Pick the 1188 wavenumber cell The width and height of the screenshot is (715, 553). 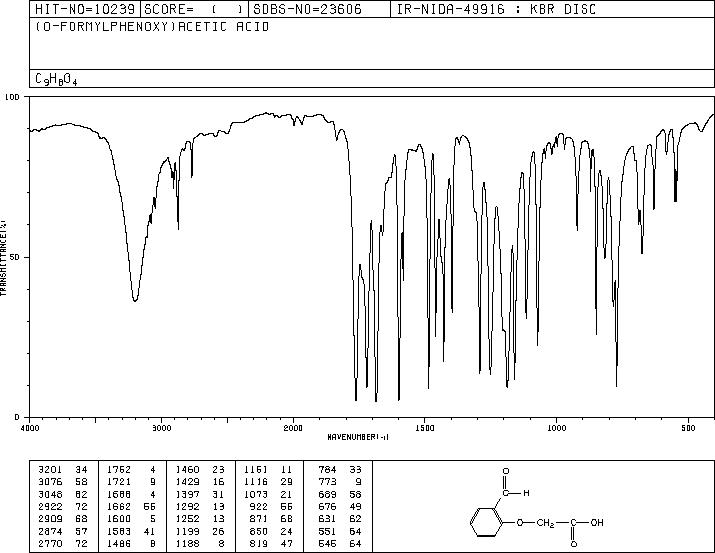187,543
